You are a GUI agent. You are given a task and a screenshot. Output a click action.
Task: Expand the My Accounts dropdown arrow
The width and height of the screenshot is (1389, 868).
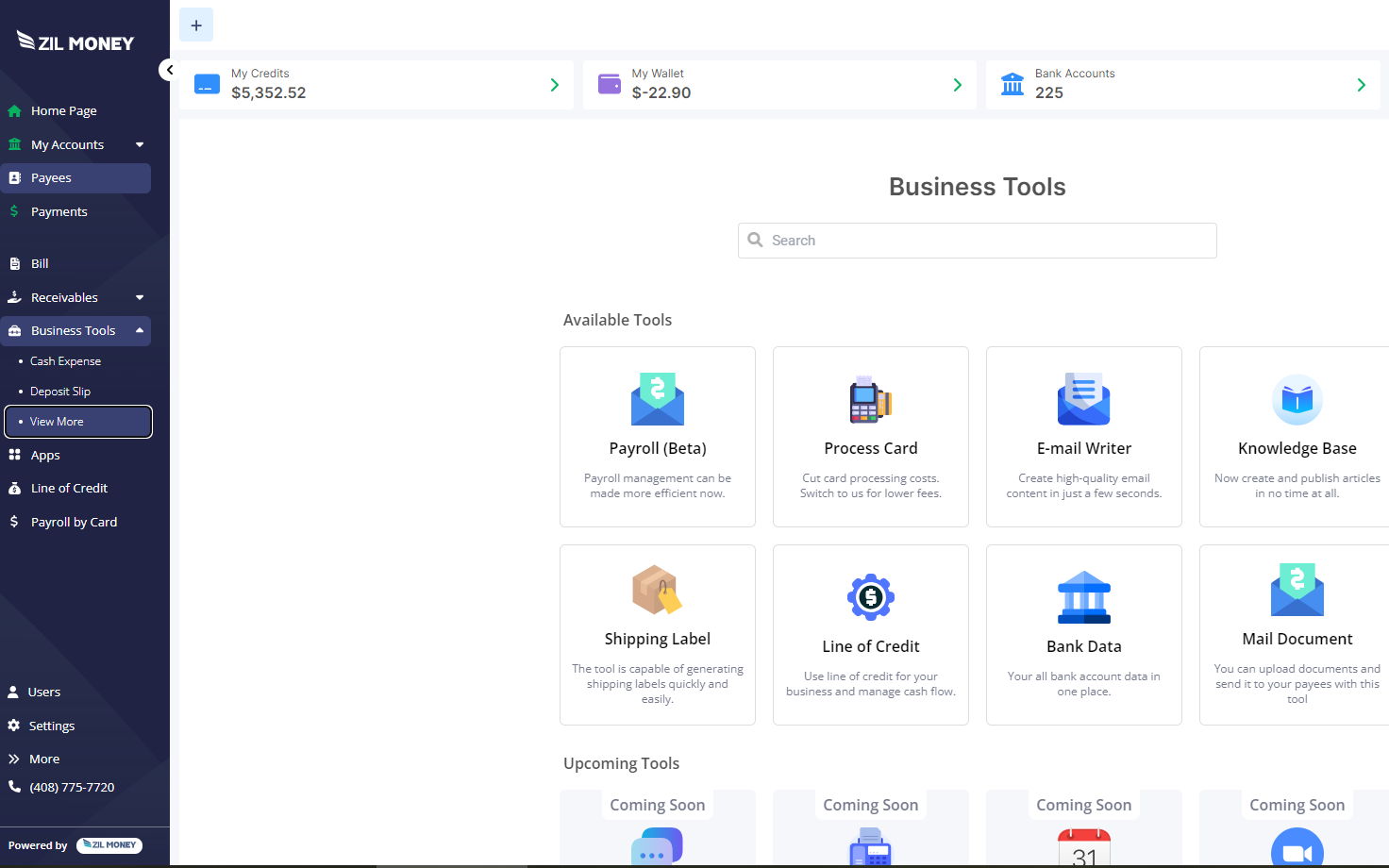(140, 145)
